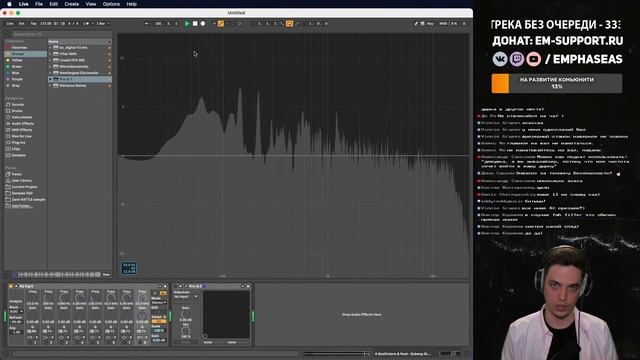Click the Raw preview button
640x360 pixels.
point(106,275)
